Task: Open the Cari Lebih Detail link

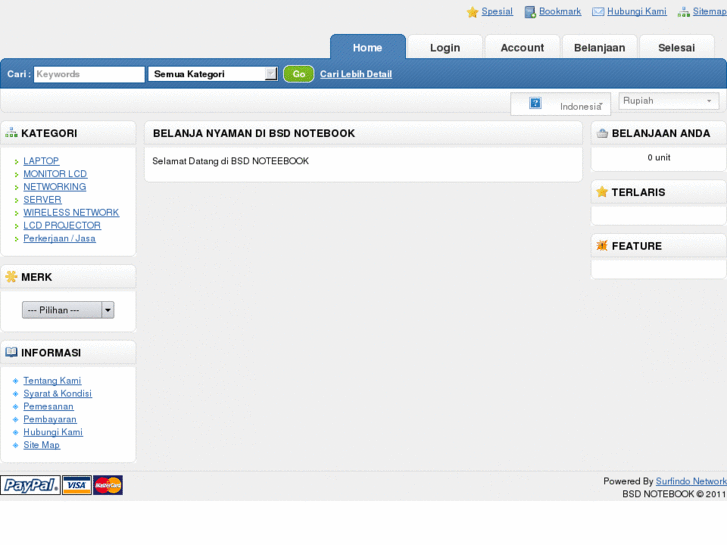Action: 356,74
